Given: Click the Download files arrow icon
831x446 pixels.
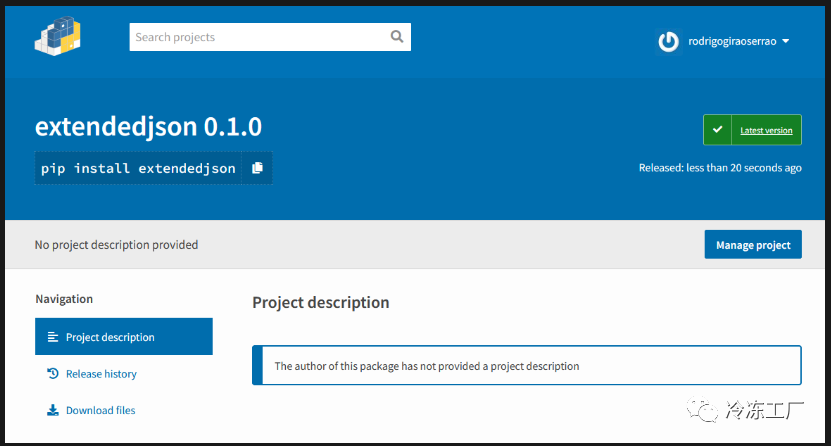Looking at the screenshot, I should [52, 410].
